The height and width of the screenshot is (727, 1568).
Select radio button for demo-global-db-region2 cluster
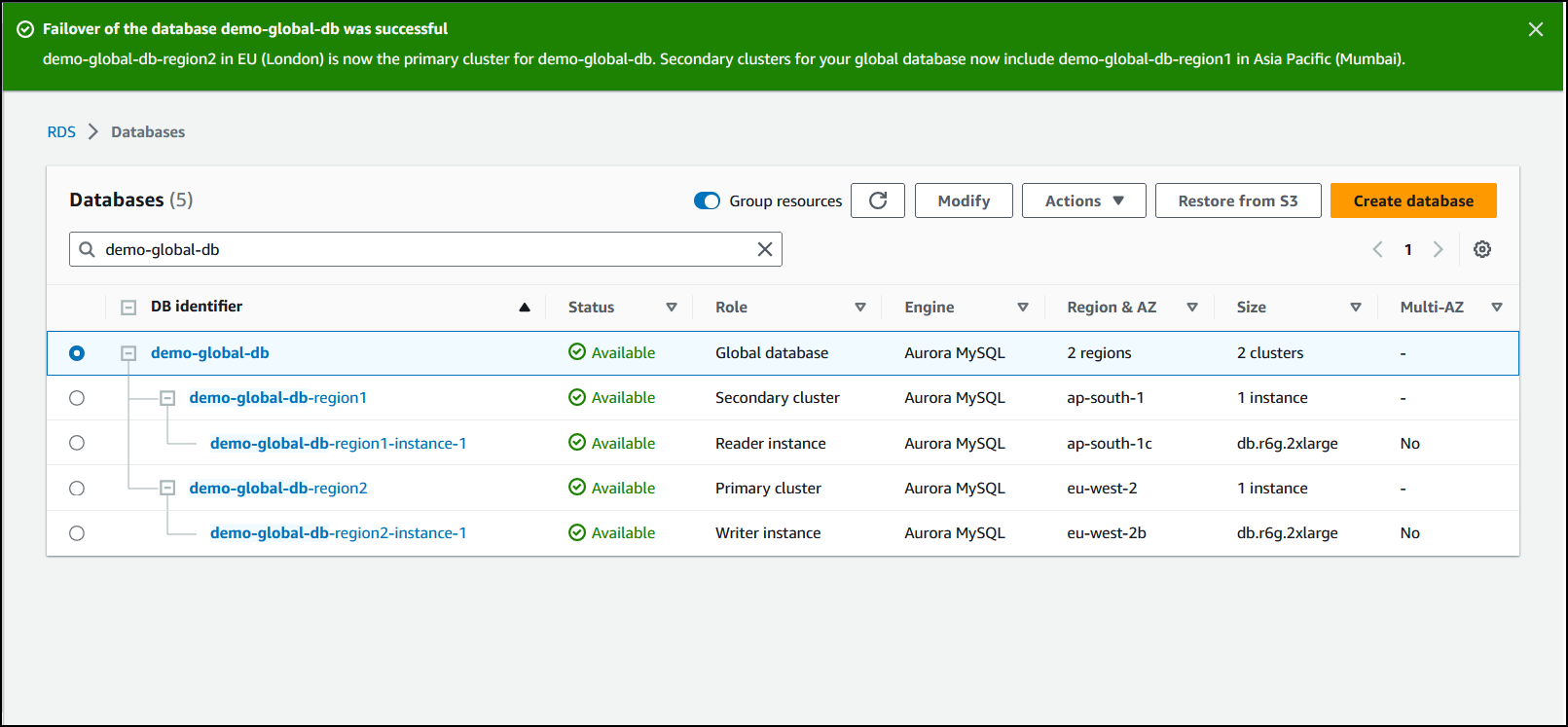click(77, 489)
